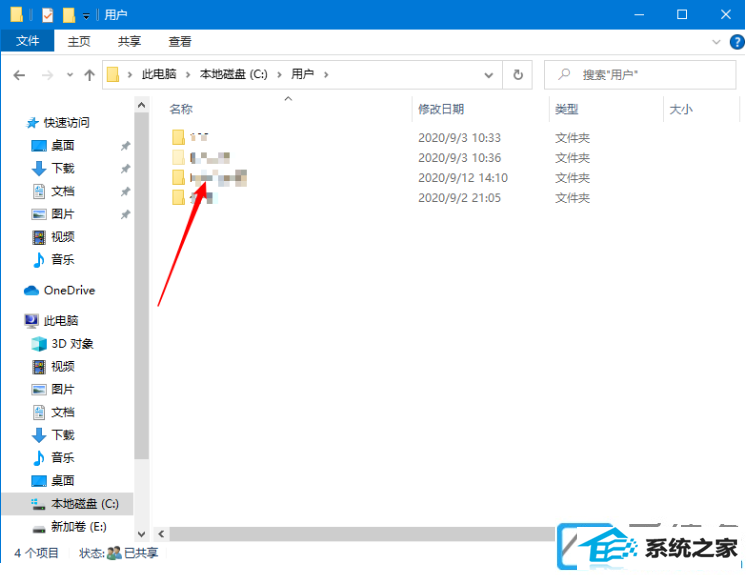The image size is (746, 575).
Task: Switch to the 主页 ribbon tab
Action: pos(79,41)
